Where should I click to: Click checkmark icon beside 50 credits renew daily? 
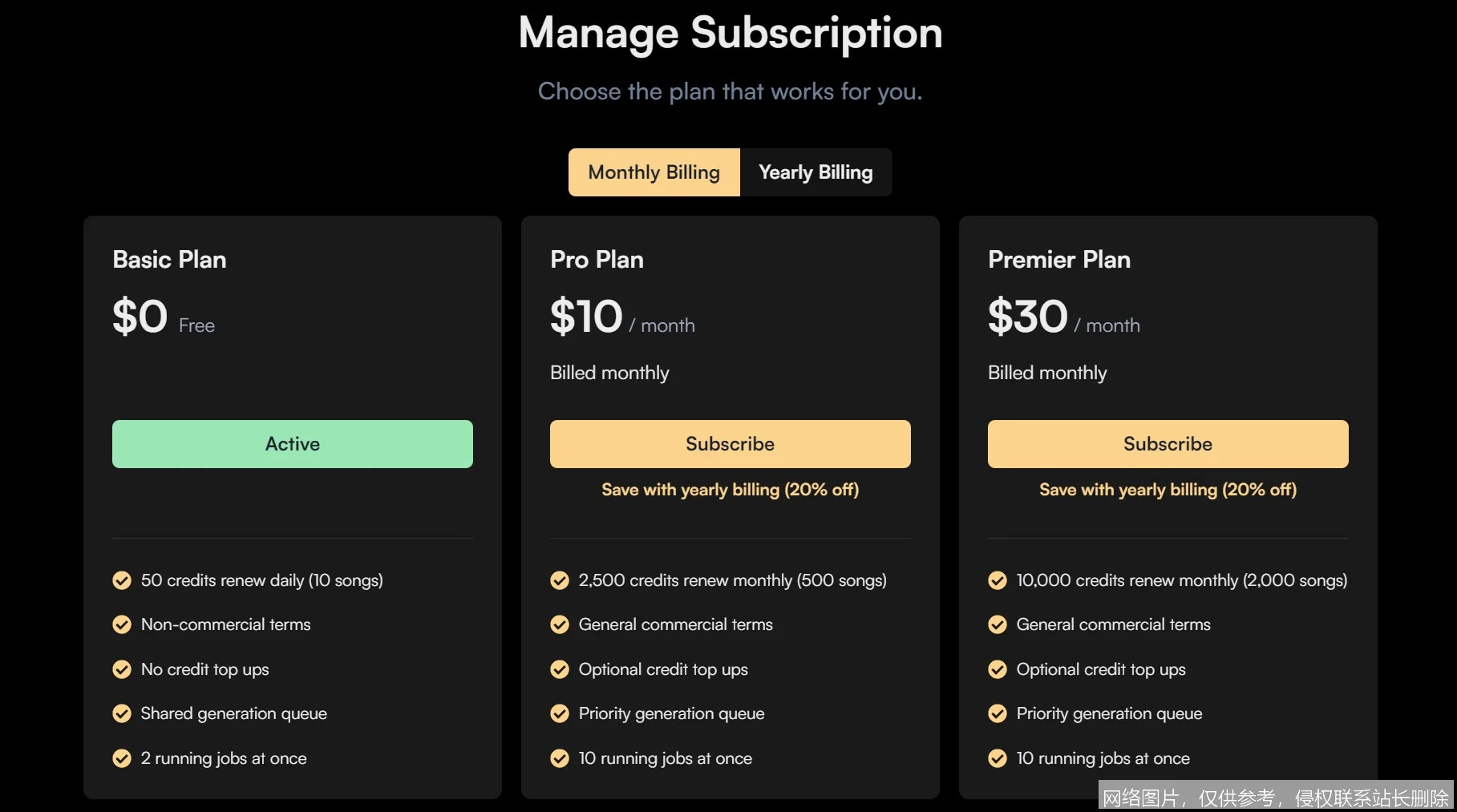pyautogui.click(x=122, y=580)
